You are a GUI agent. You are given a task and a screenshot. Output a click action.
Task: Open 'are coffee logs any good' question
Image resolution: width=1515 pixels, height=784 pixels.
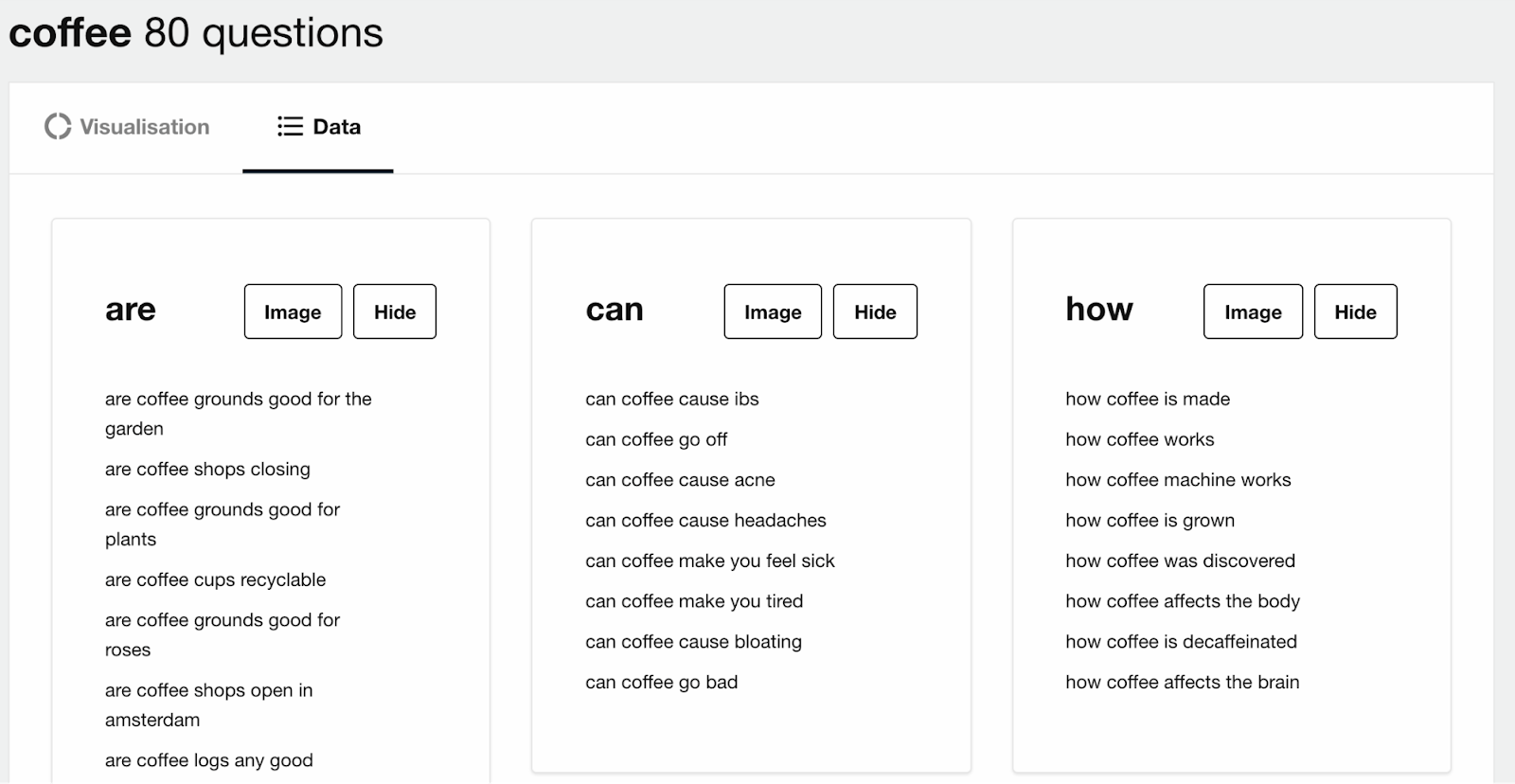(208, 761)
